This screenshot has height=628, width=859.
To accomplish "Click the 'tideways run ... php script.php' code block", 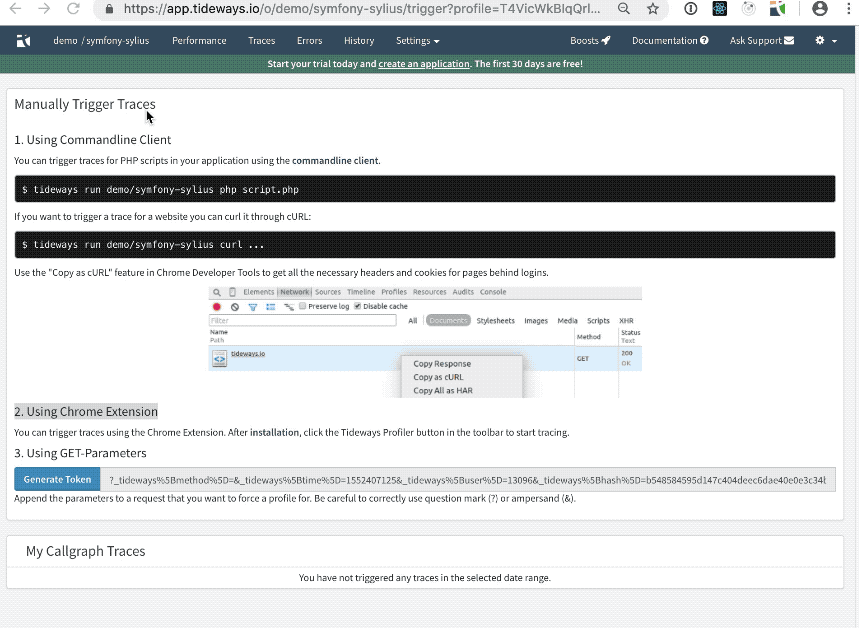I will tap(425, 189).
